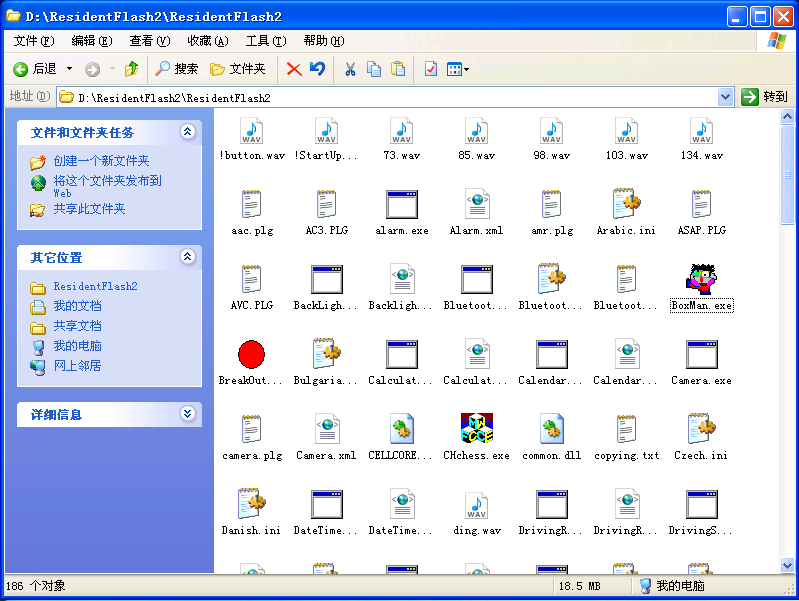Viewport: 799px width, 601px height.
Task: Select the Arabic.ini file icon
Action: coord(627,204)
